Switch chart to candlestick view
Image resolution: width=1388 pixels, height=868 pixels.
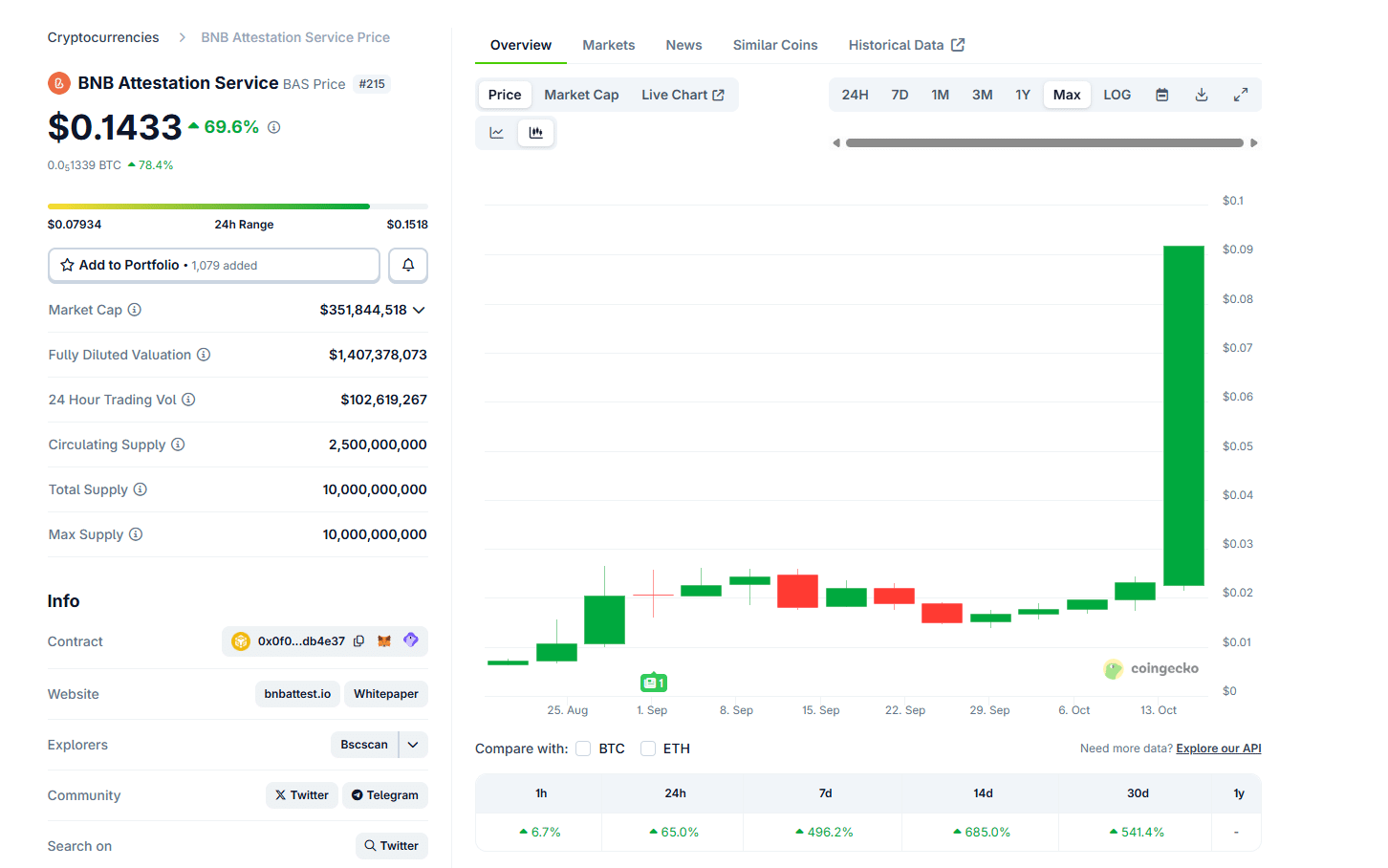coord(535,132)
